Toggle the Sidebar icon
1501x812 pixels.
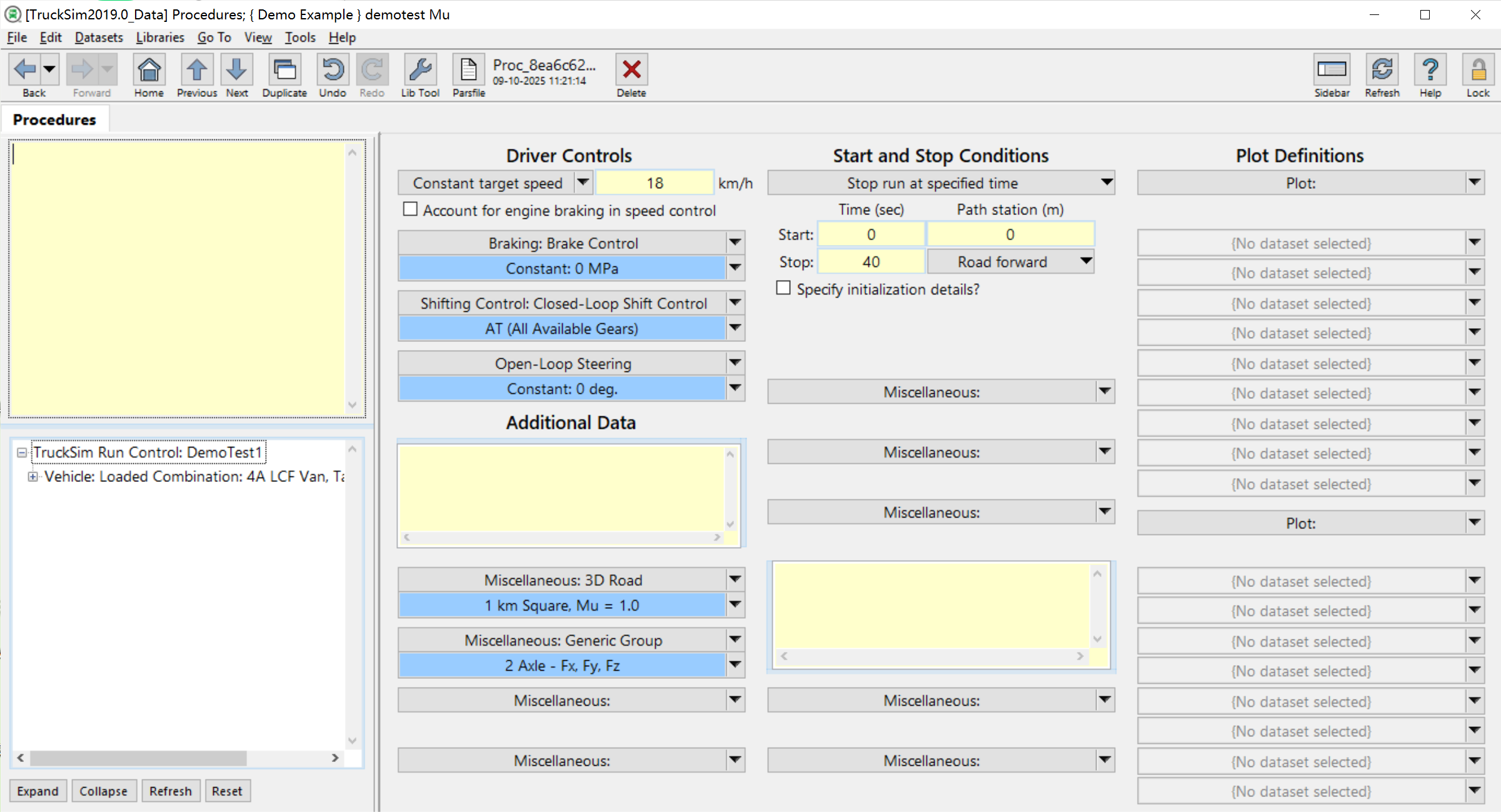point(1332,69)
